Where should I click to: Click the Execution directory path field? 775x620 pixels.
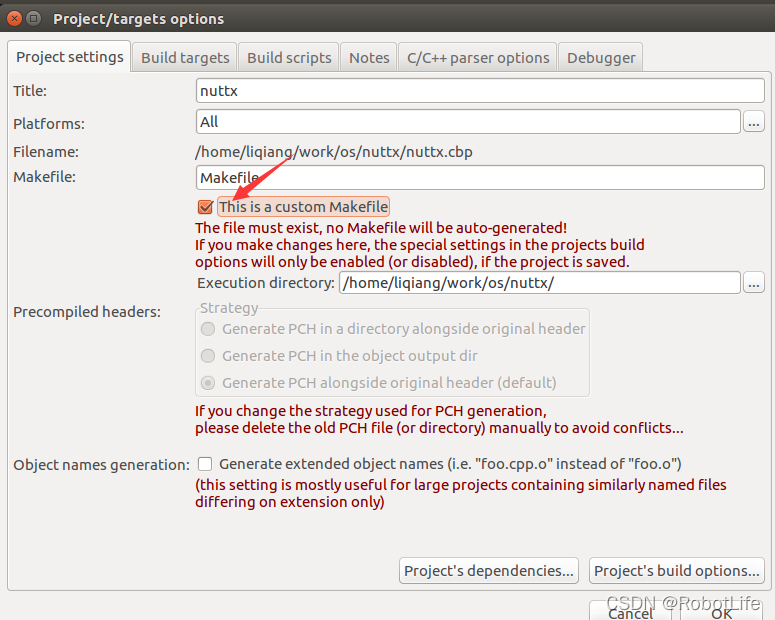coord(540,283)
